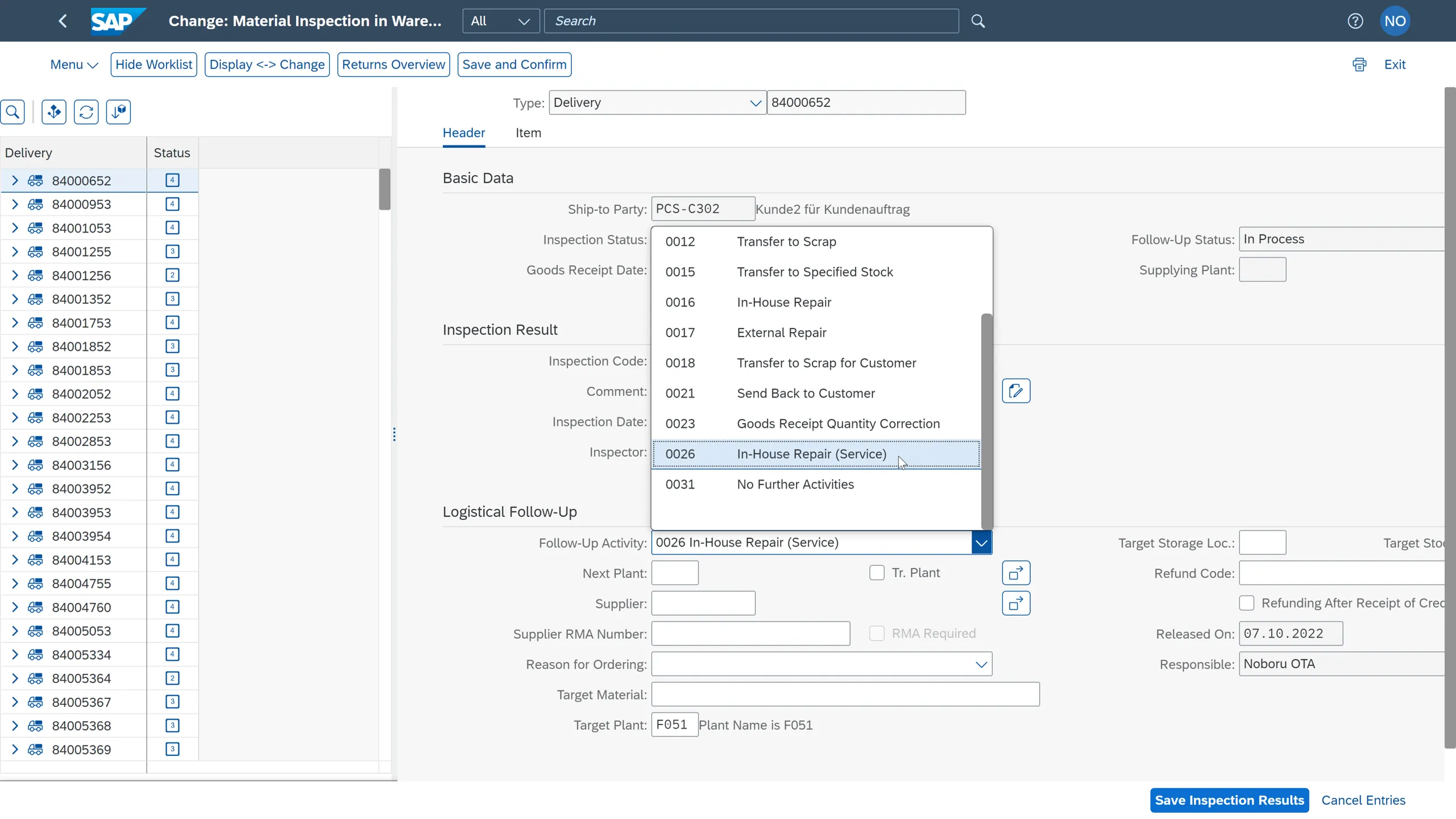Viewport: 1456px width, 819px height.
Task: Enable the Tr. Plant checkbox
Action: click(x=876, y=573)
